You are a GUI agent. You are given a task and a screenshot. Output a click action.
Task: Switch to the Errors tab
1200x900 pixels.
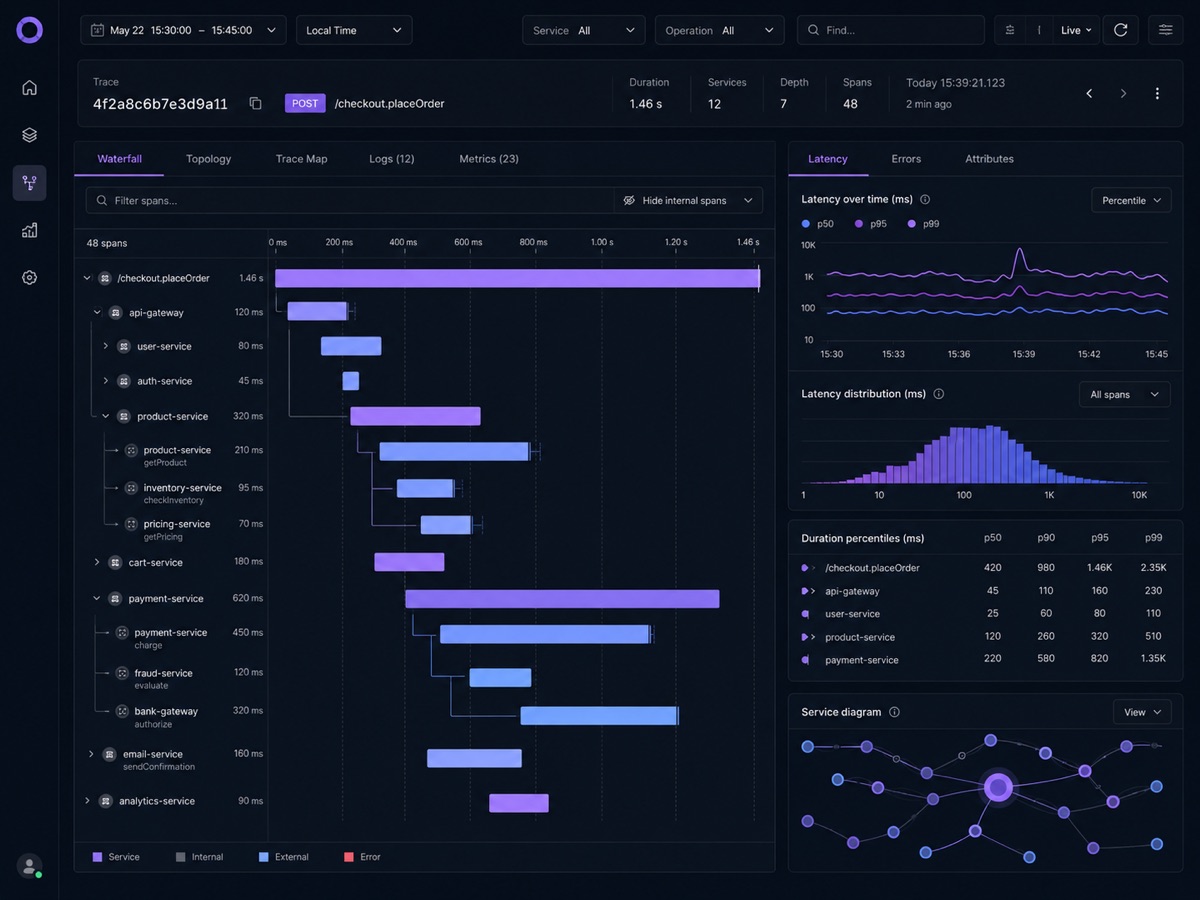[x=906, y=159]
